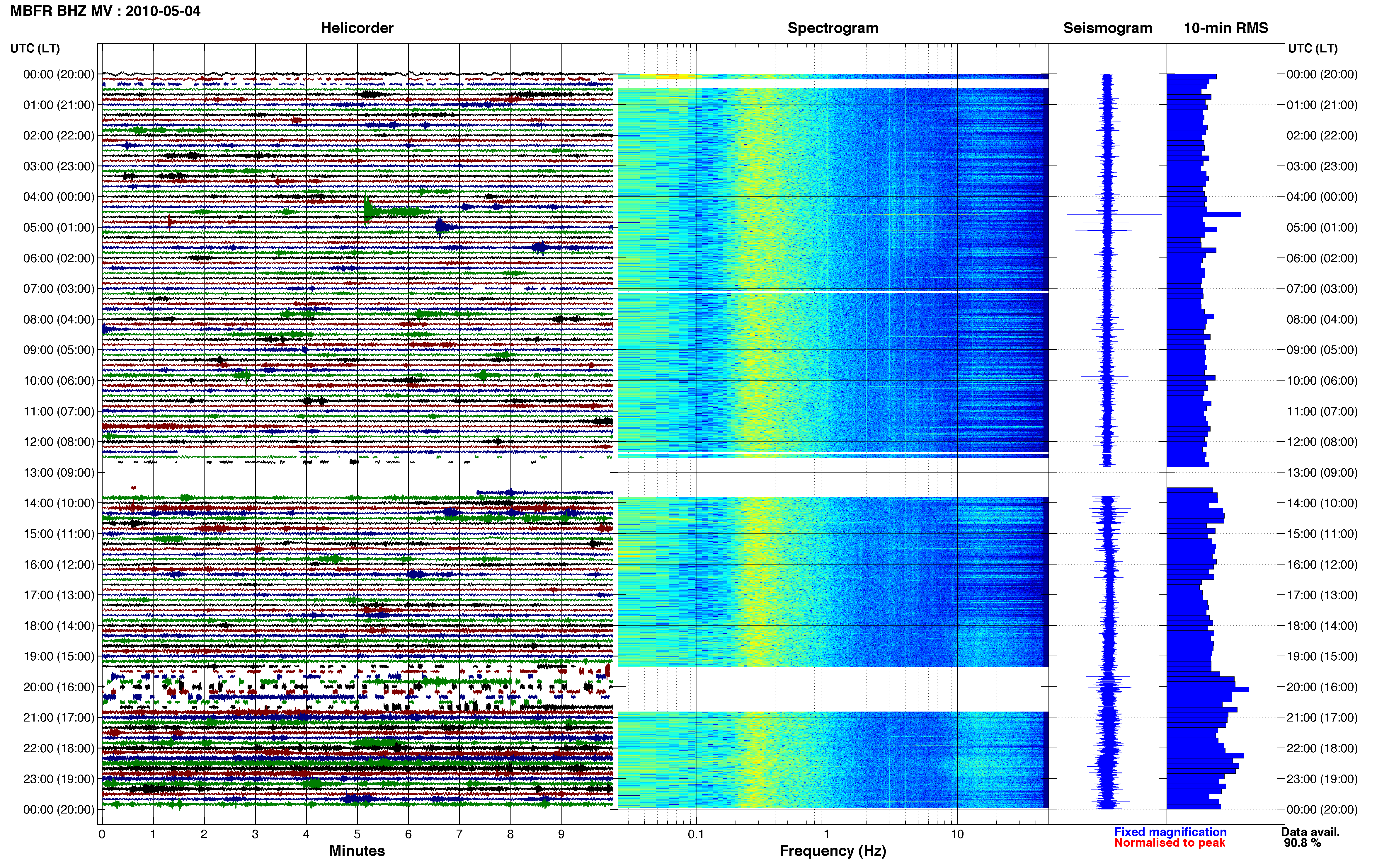
Task: Click left time label 02:00 (22:00)
Action: (x=59, y=135)
